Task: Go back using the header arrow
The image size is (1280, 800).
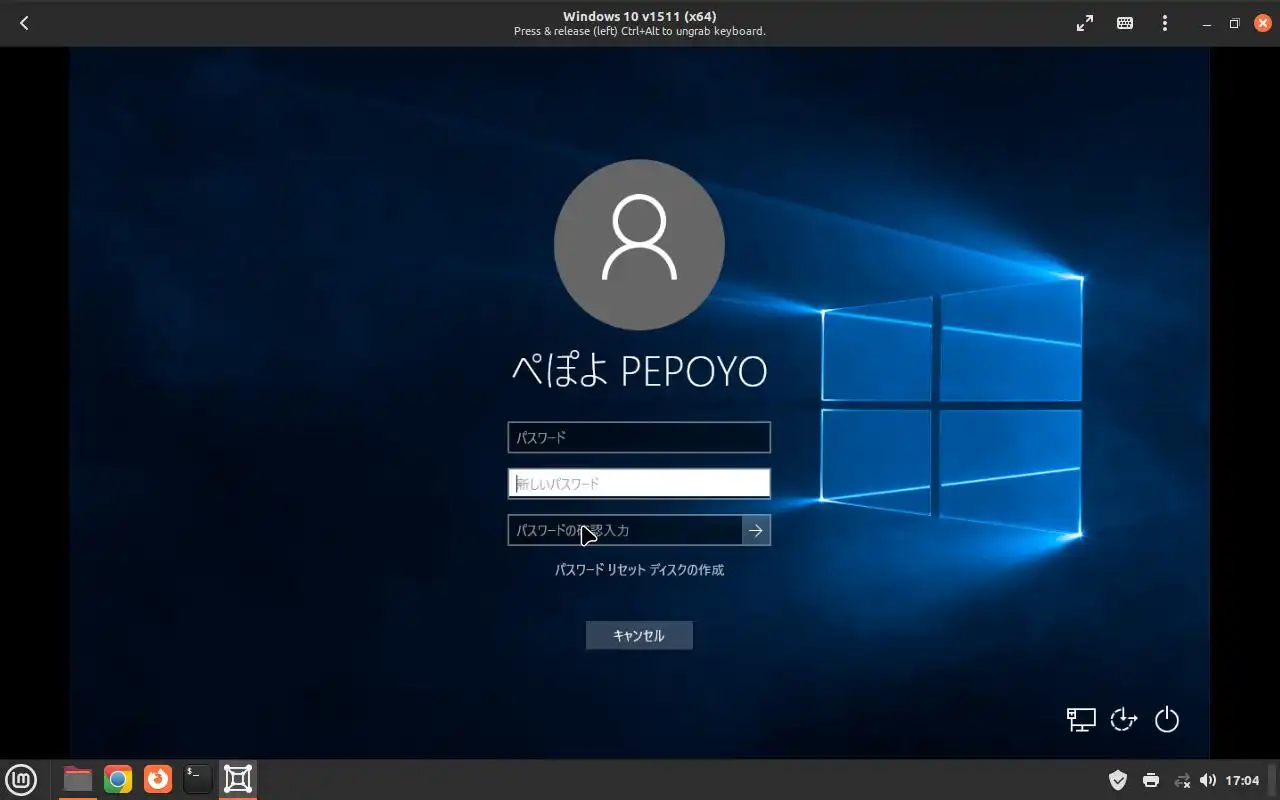Action: pyautogui.click(x=24, y=23)
